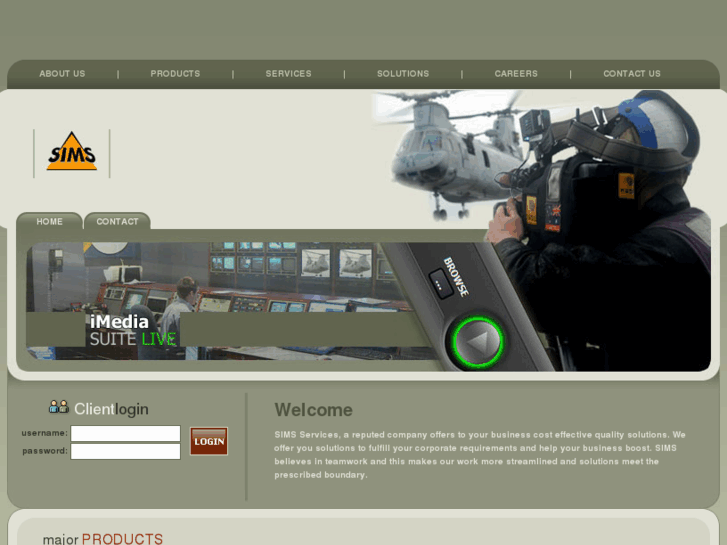Click the cameraman photo
Image resolution: width=727 pixels, height=545 pixels.
pyautogui.click(x=603, y=232)
